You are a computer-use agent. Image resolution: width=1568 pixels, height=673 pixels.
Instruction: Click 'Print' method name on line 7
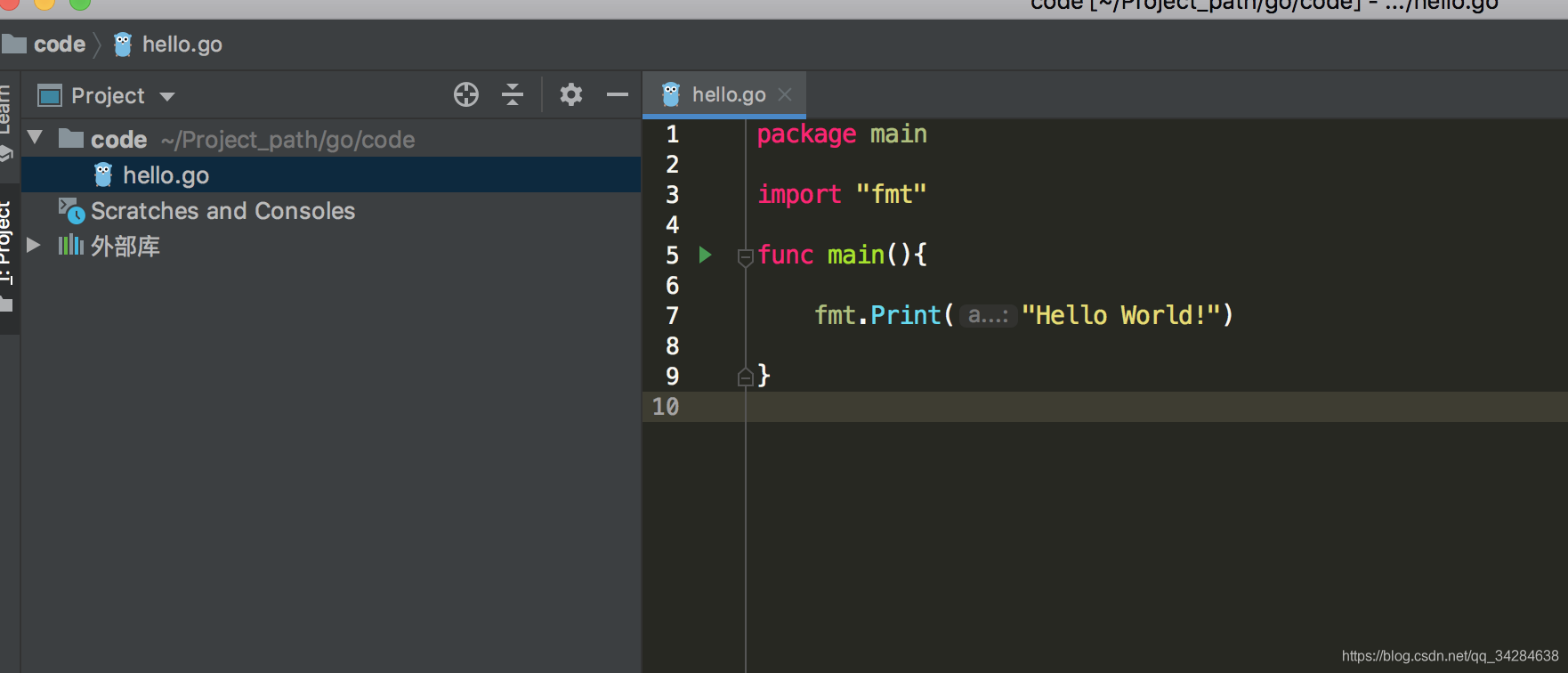point(905,315)
